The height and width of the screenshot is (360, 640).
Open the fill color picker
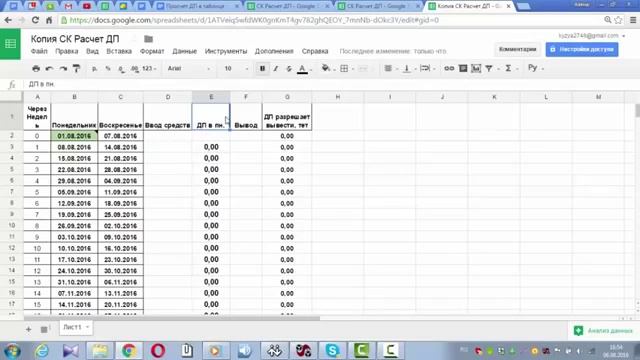click(326, 69)
